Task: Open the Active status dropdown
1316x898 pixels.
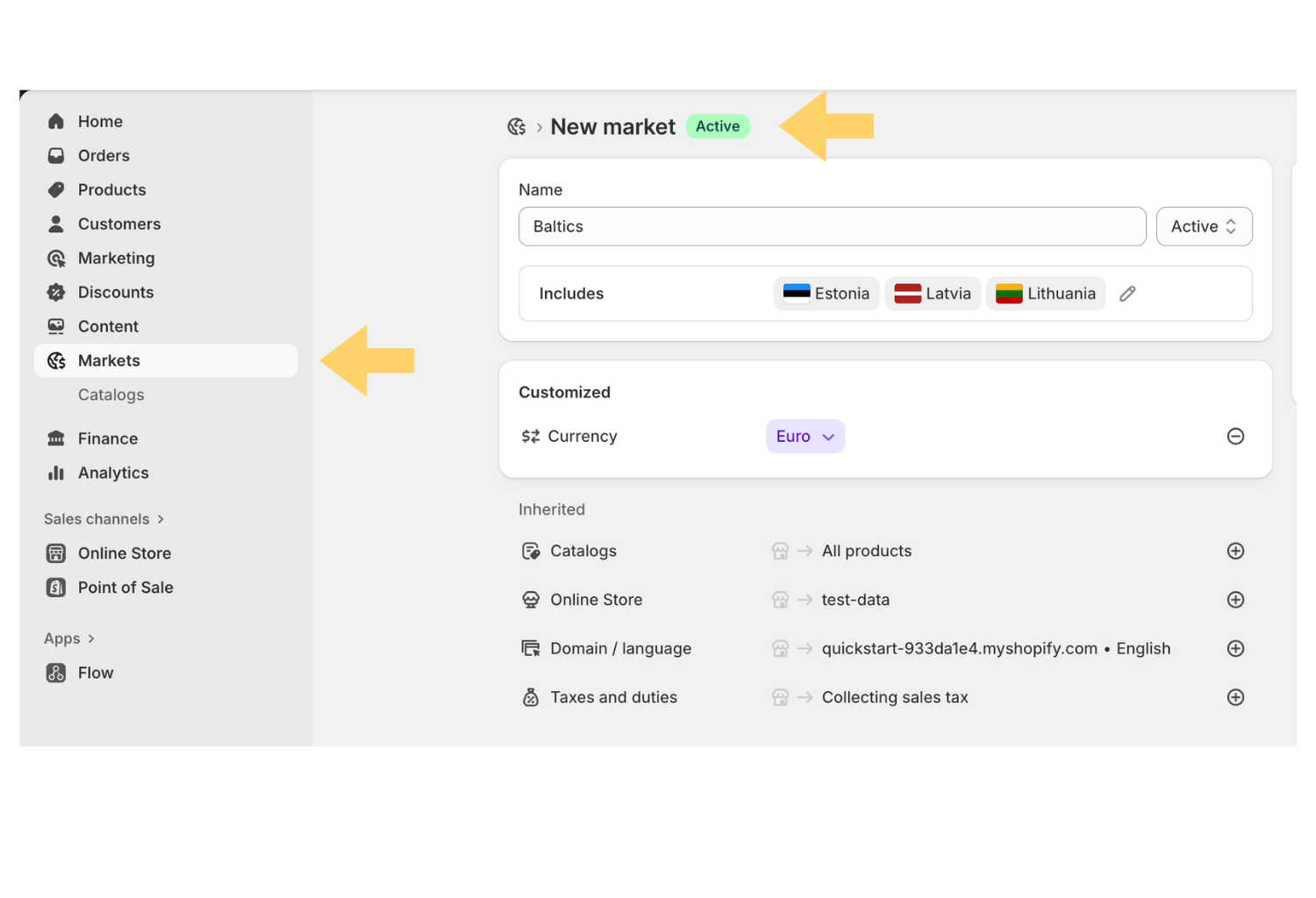Action: pyautogui.click(x=1204, y=226)
